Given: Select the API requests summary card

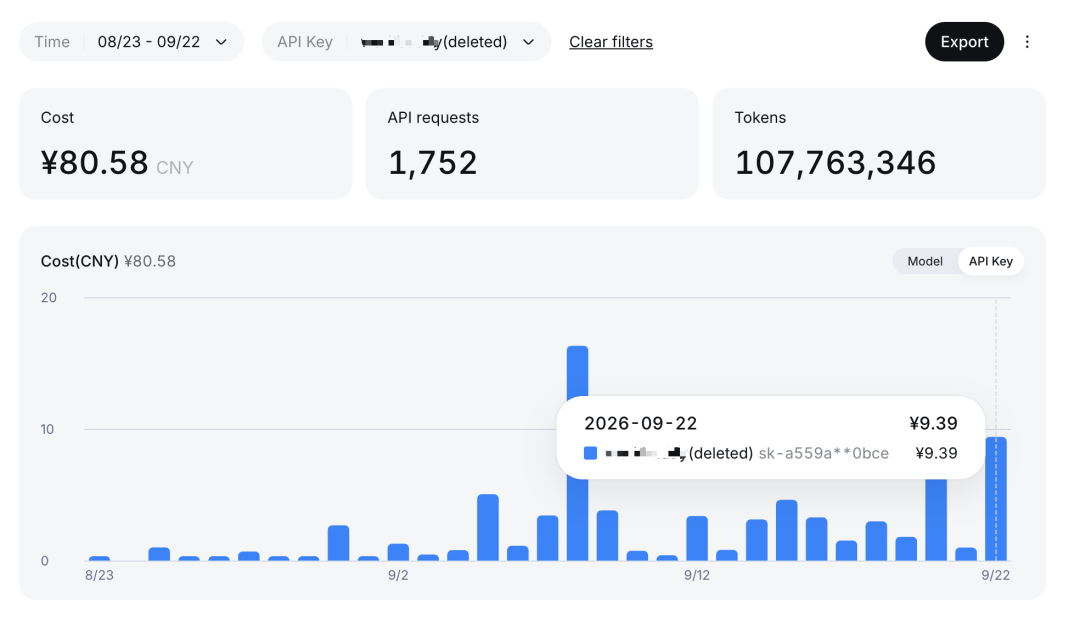Looking at the screenshot, I should 532,144.
